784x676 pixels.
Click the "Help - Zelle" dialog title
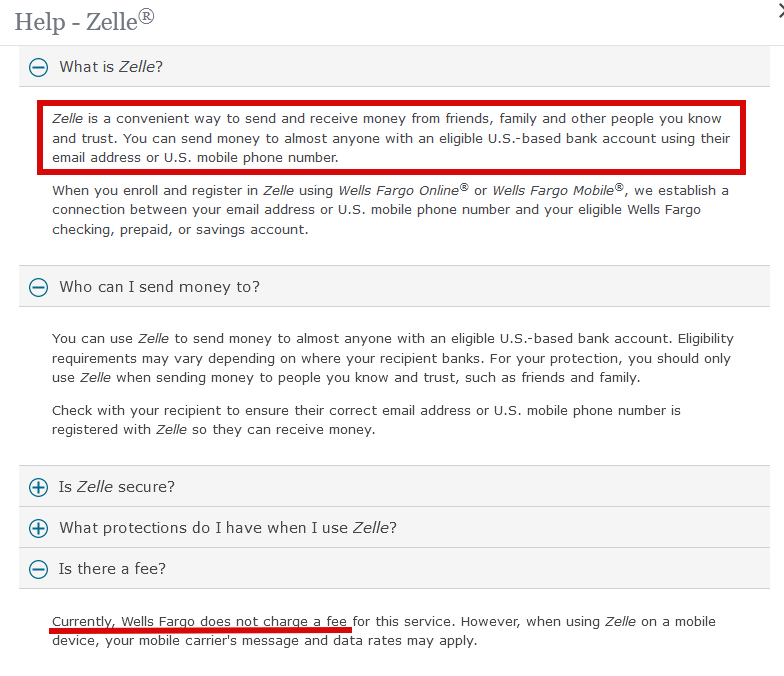(84, 22)
